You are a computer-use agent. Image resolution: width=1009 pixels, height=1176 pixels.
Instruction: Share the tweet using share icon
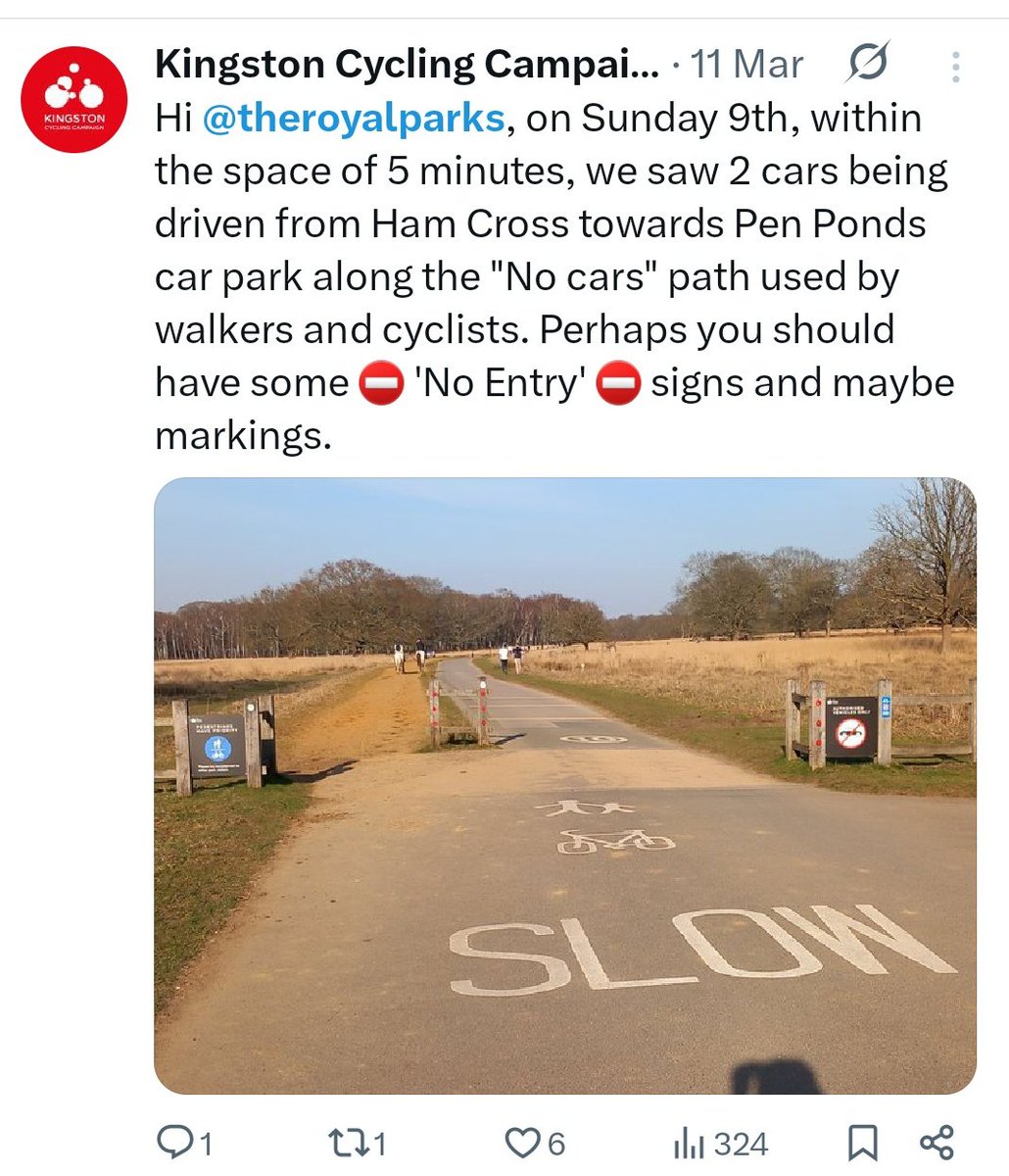click(937, 1143)
